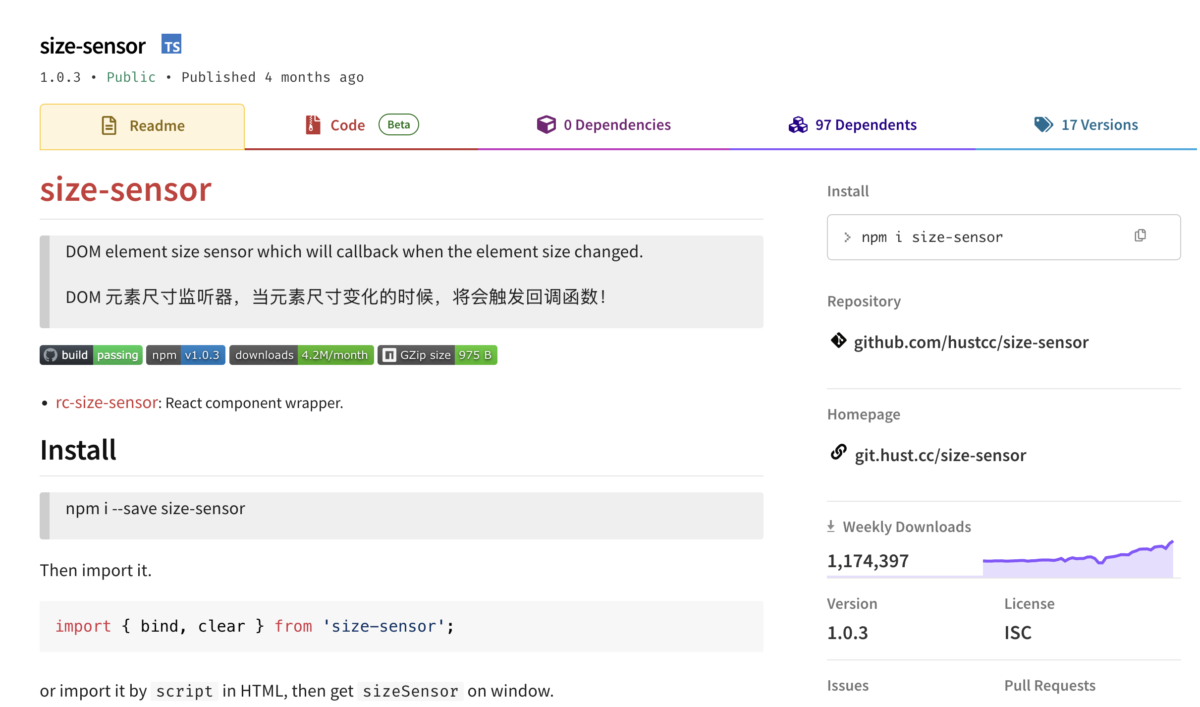
Task: Click the inline script code word
Action: tap(185, 691)
